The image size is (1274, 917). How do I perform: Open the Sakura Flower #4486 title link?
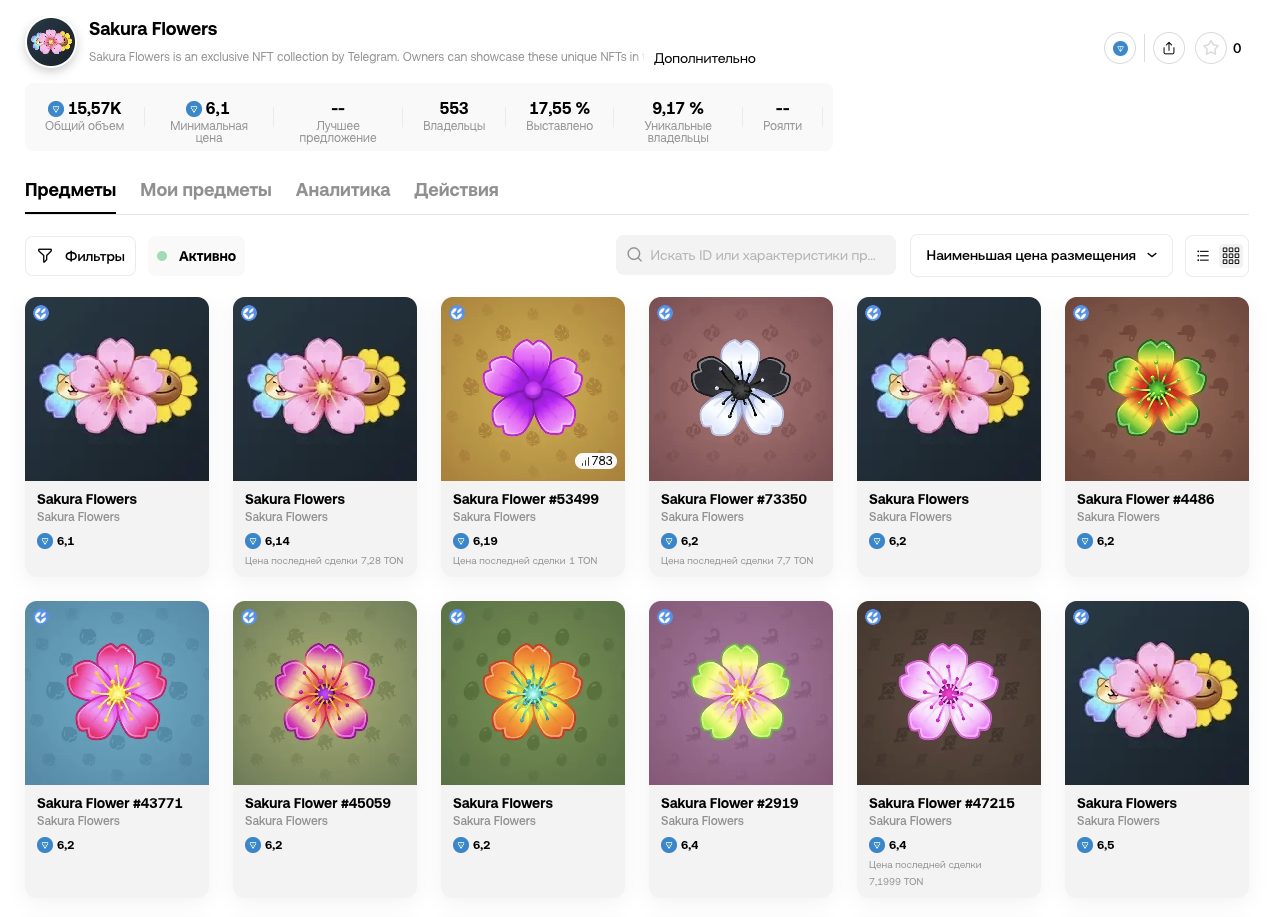point(1146,499)
